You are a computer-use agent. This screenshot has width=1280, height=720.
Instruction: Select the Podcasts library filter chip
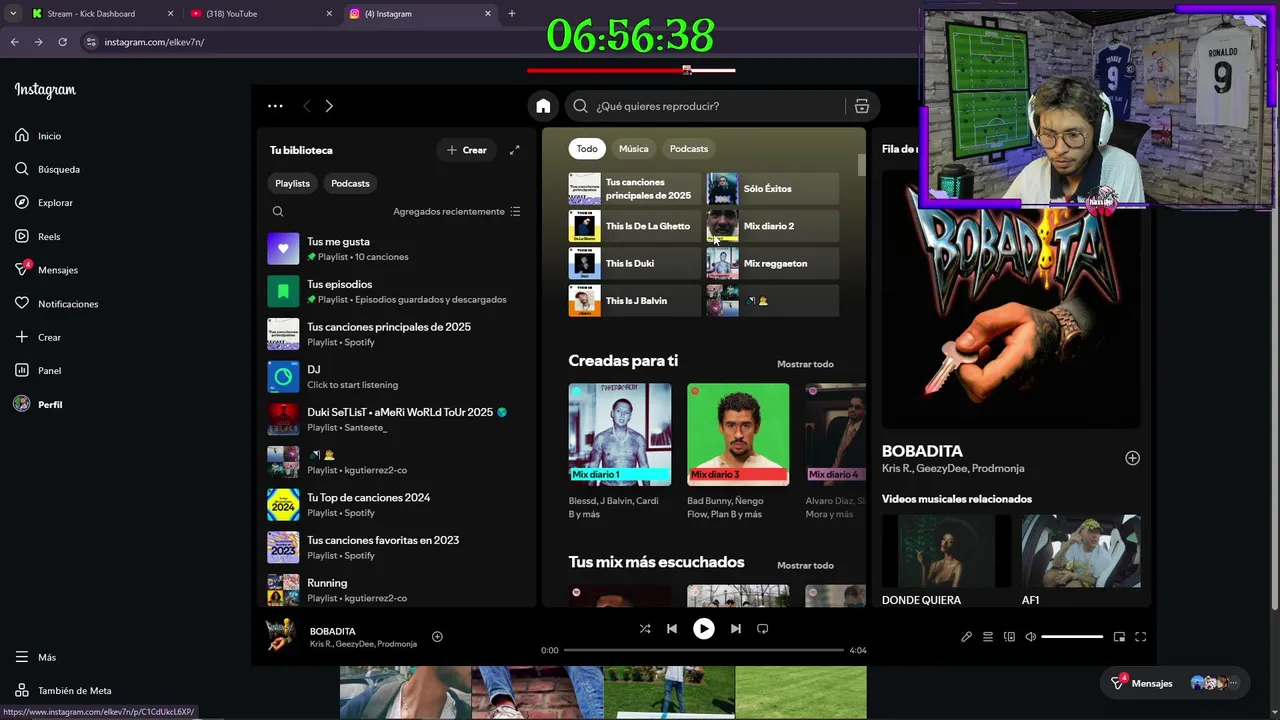[x=350, y=183]
